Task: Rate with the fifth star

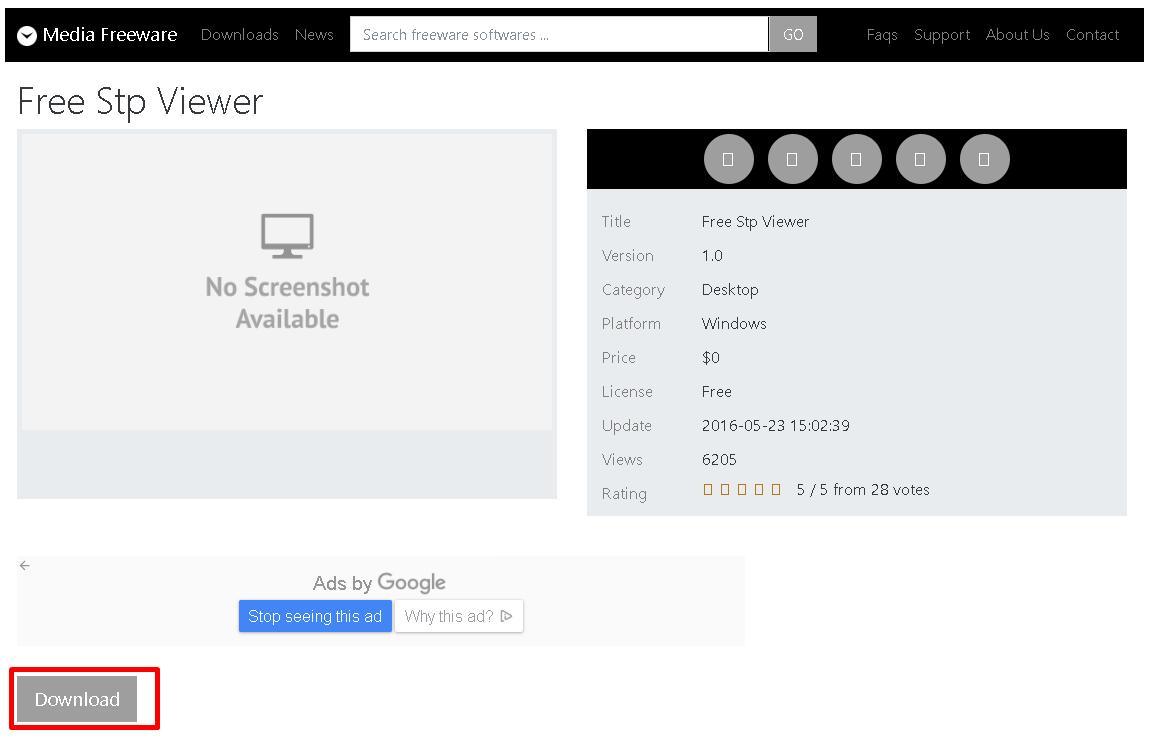Action: pos(776,489)
